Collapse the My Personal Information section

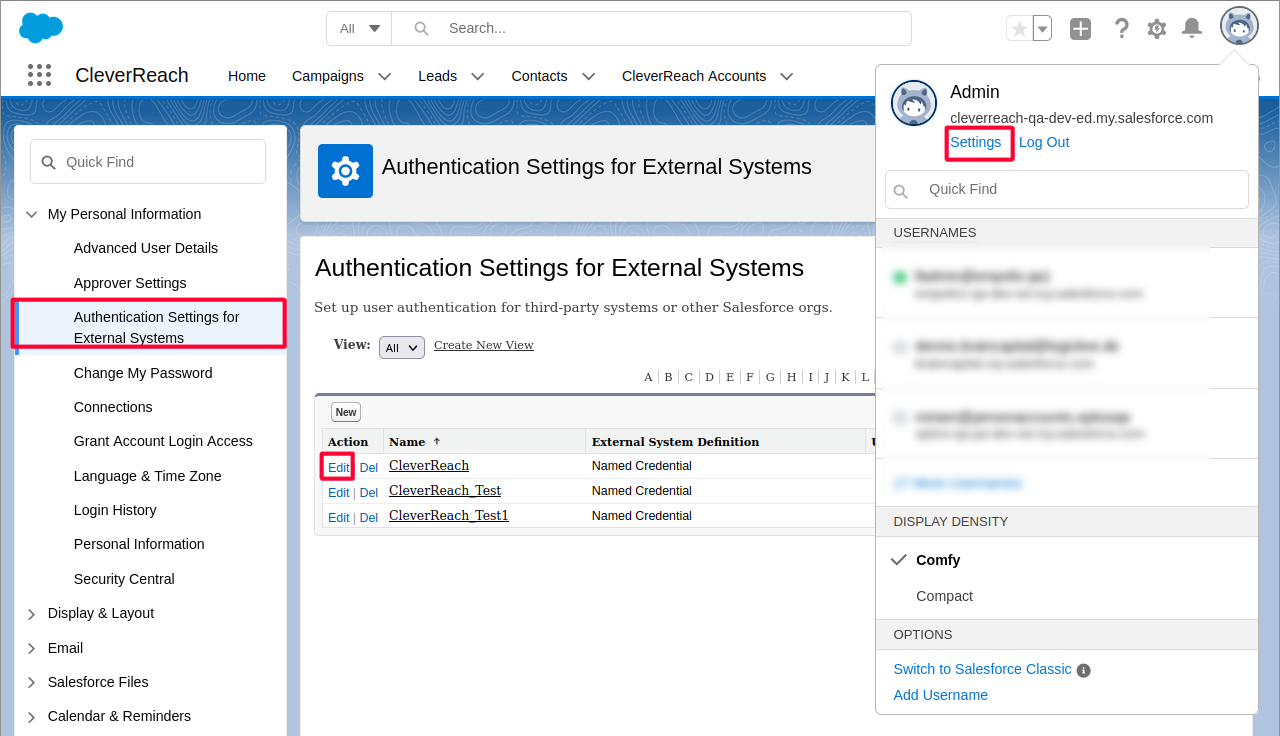[x=31, y=214]
